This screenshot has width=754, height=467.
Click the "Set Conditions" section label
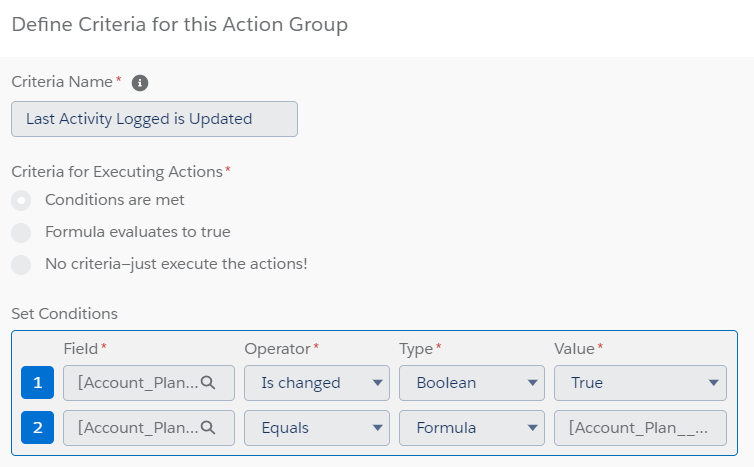pos(64,314)
